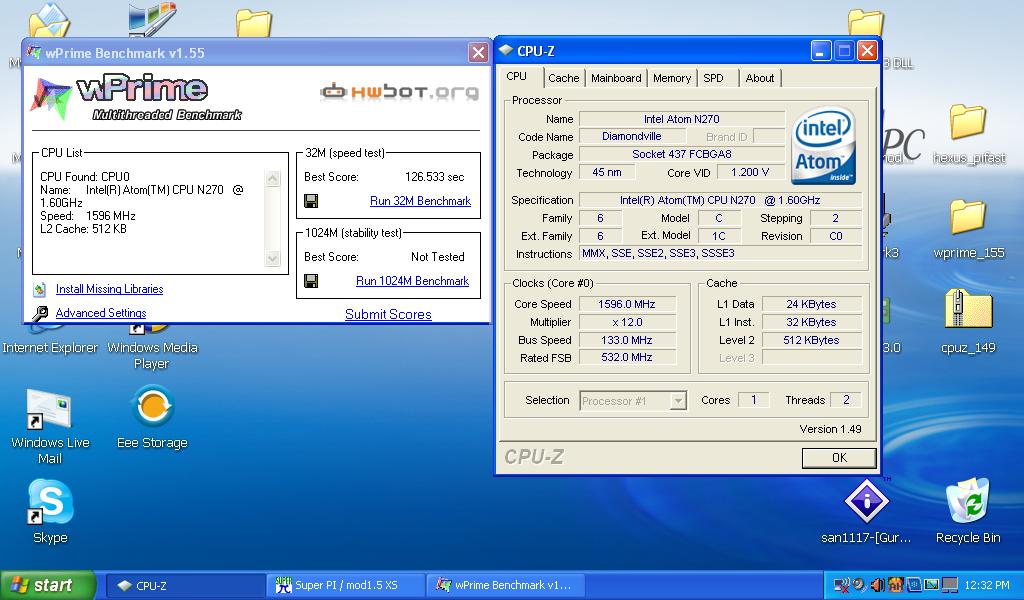The image size is (1024, 600).
Task: Open the Cache tab in CPU-Z
Action: (x=564, y=78)
